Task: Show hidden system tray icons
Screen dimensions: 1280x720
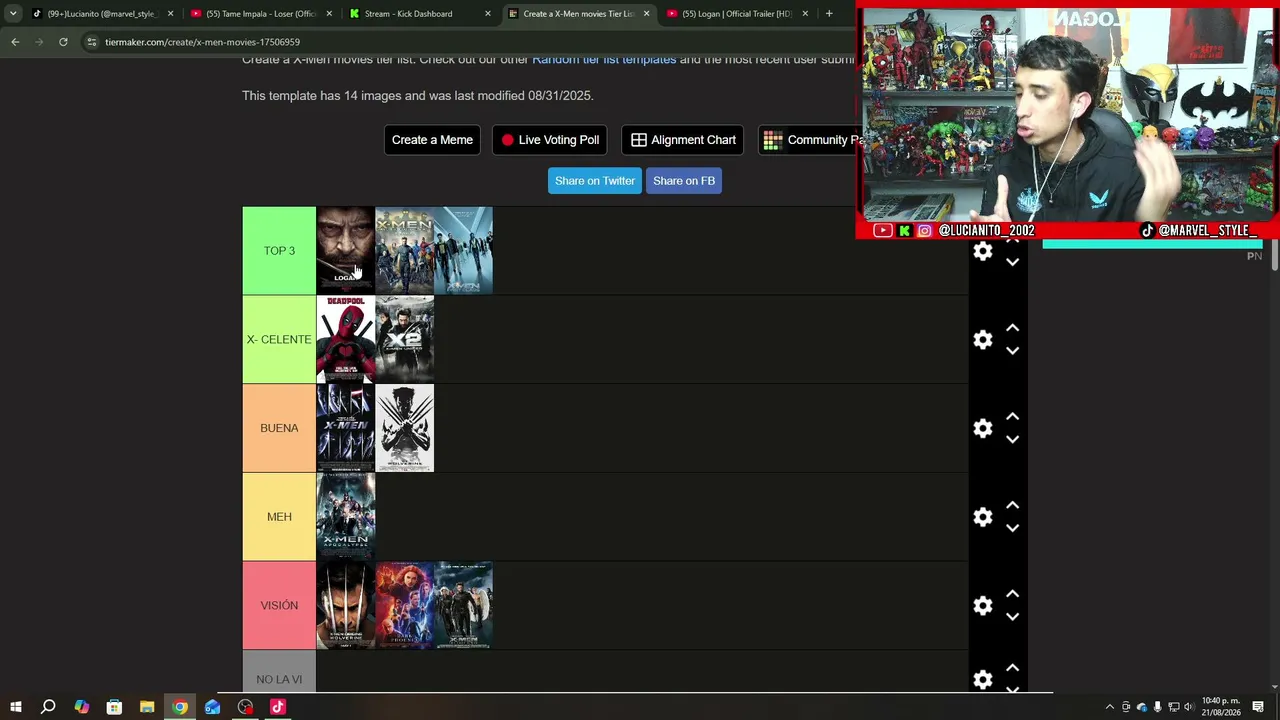Action: coord(1109,707)
